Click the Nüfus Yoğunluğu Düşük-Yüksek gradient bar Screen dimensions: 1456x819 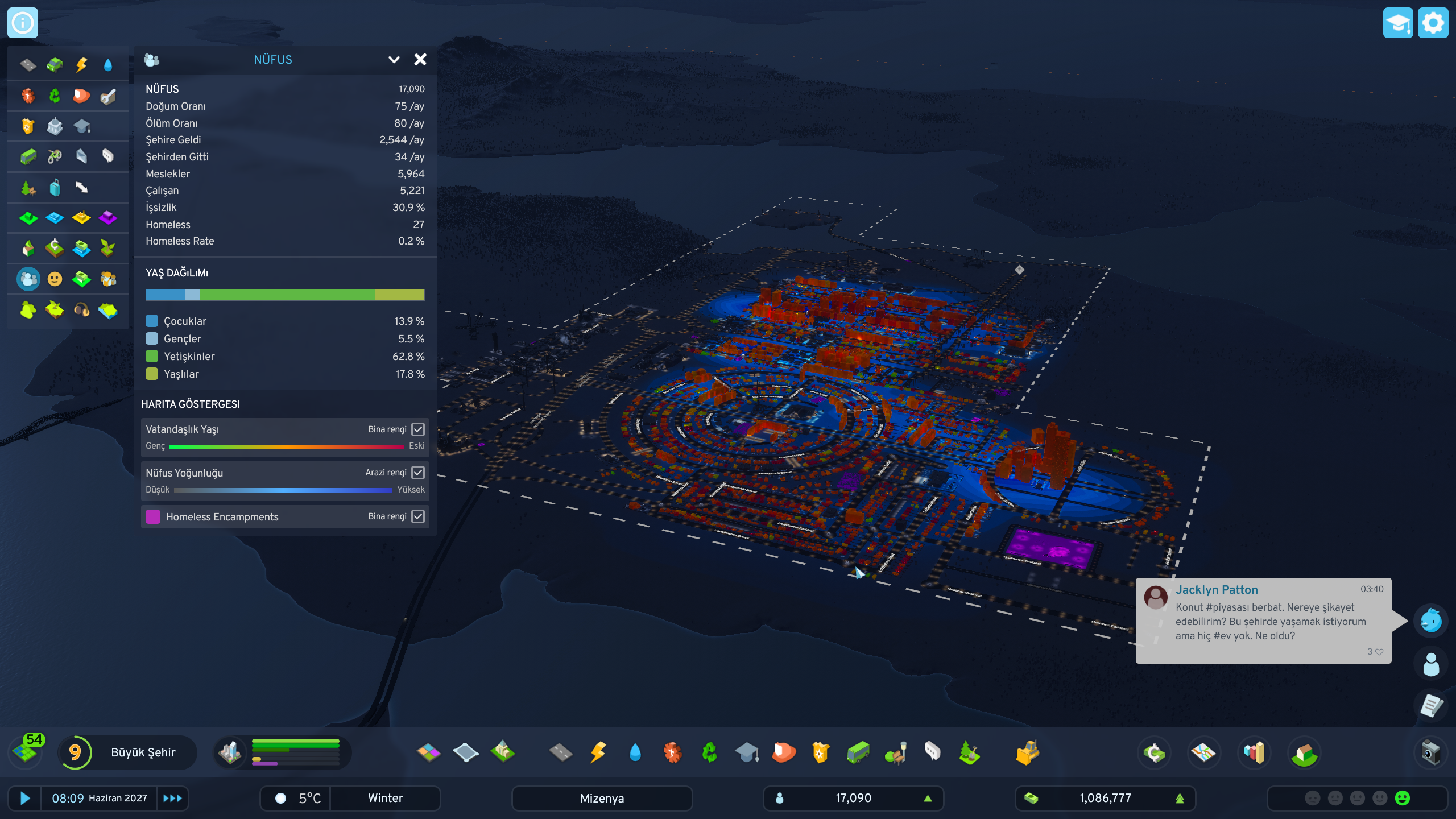[283, 490]
